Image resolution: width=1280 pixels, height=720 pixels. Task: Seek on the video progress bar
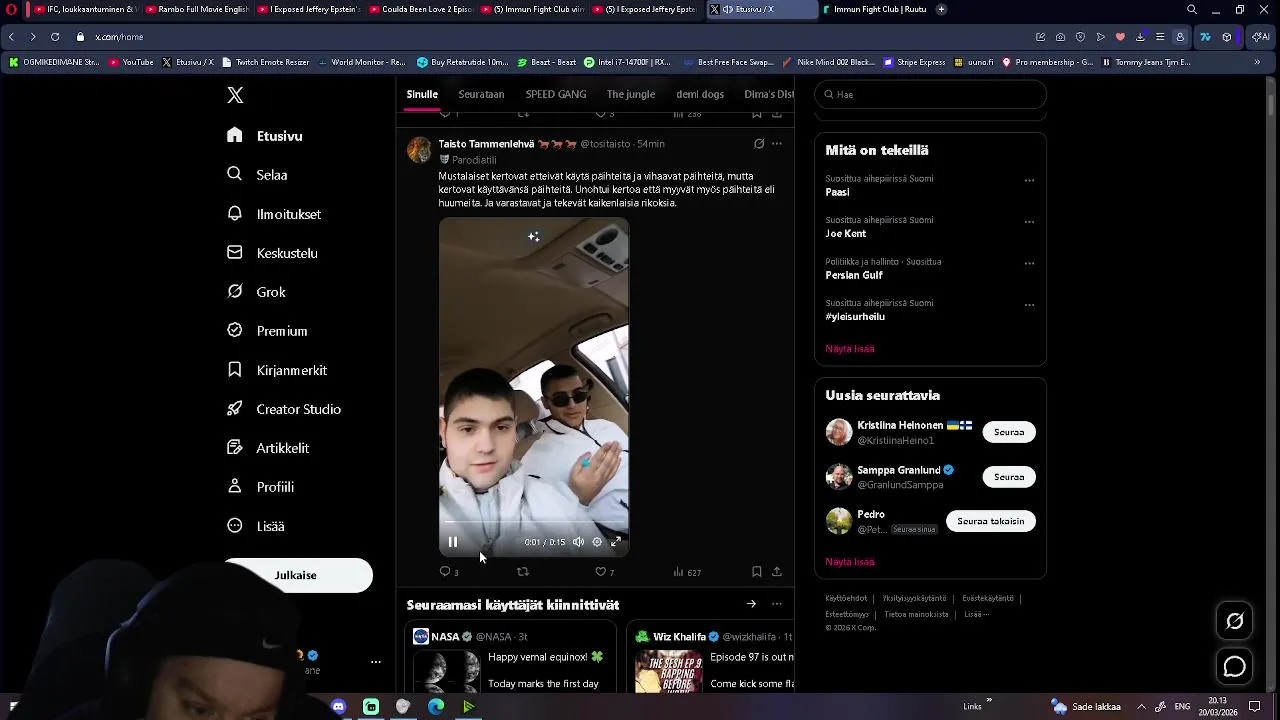click(x=534, y=522)
